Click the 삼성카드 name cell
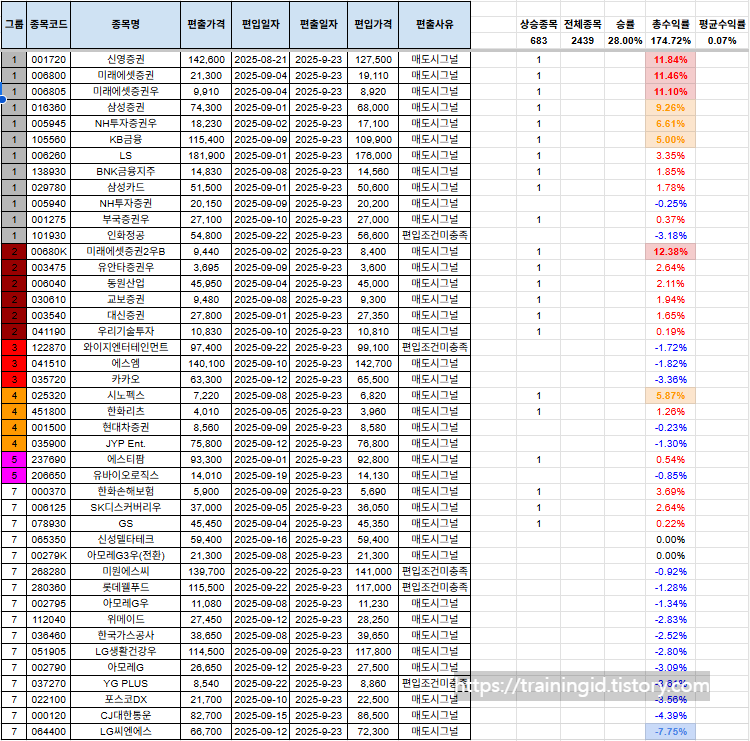This screenshot has width=750, height=741. tap(125, 188)
